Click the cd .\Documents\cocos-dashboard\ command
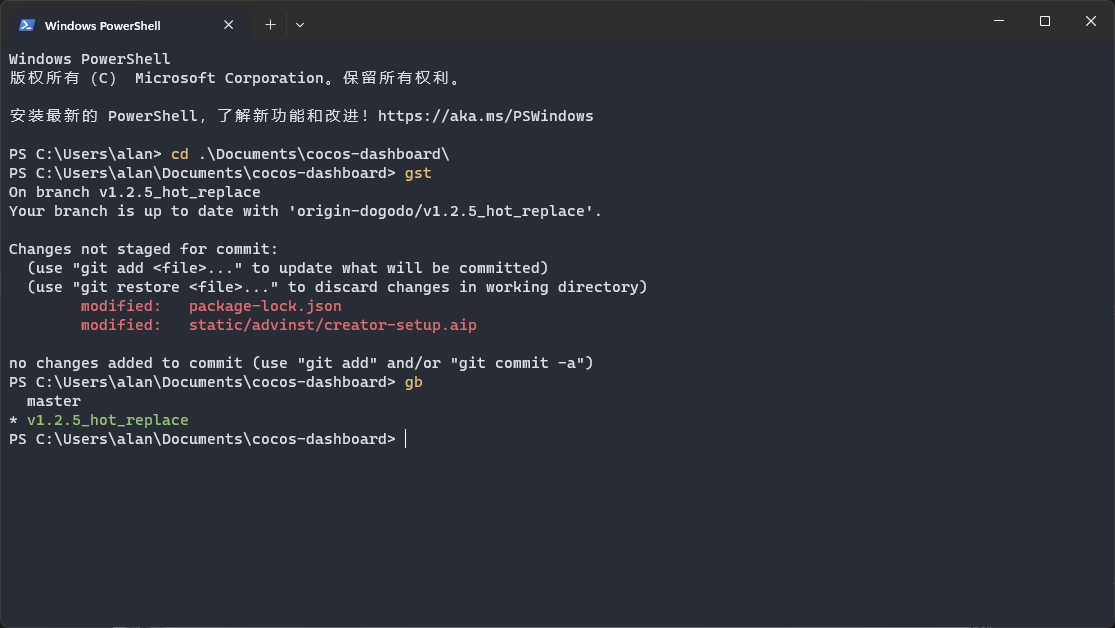 click(310, 154)
